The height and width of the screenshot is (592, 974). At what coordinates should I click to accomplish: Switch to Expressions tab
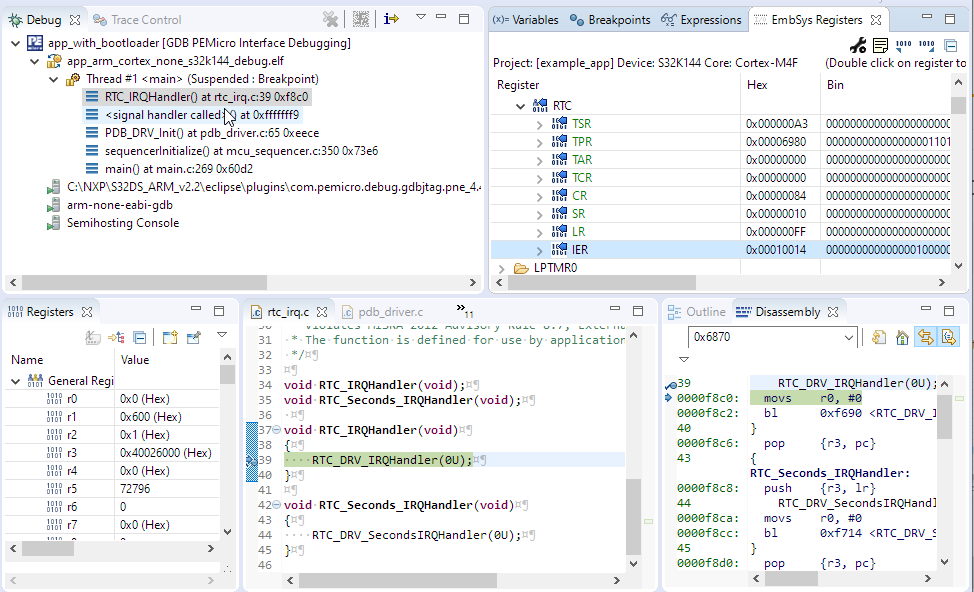(x=701, y=20)
